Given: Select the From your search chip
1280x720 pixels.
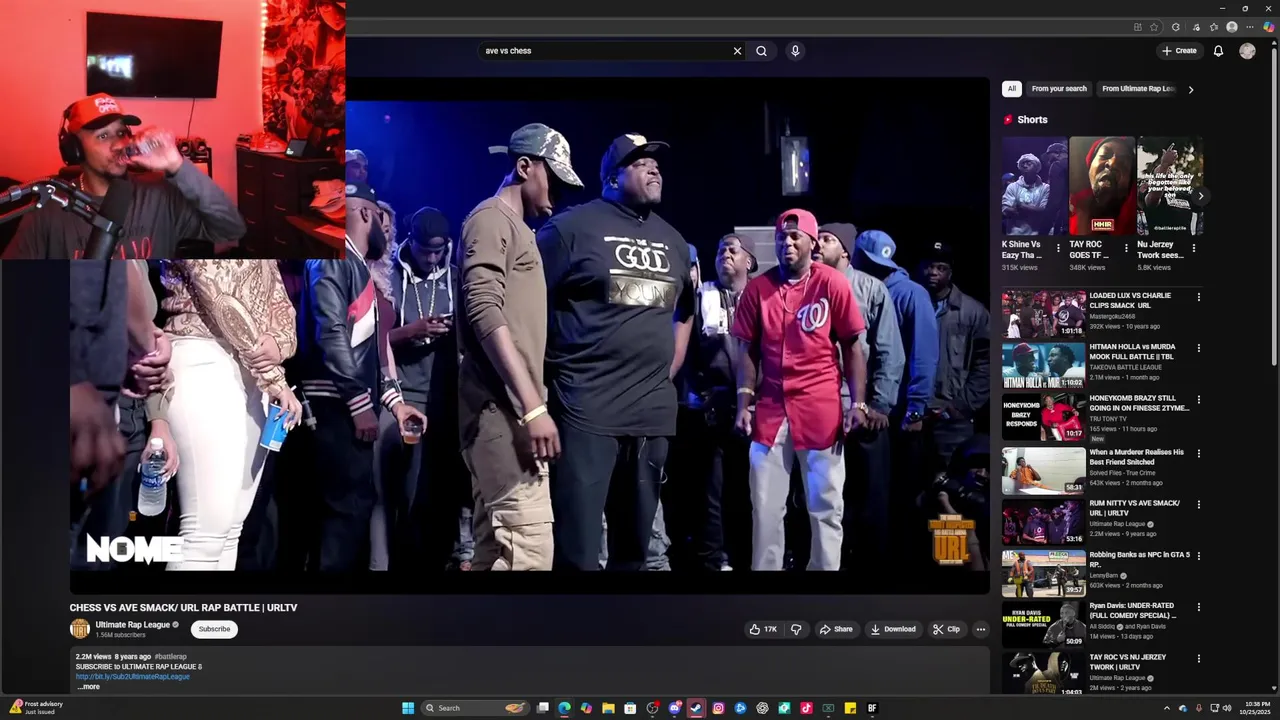Looking at the screenshot, I should click(1059, 89).
